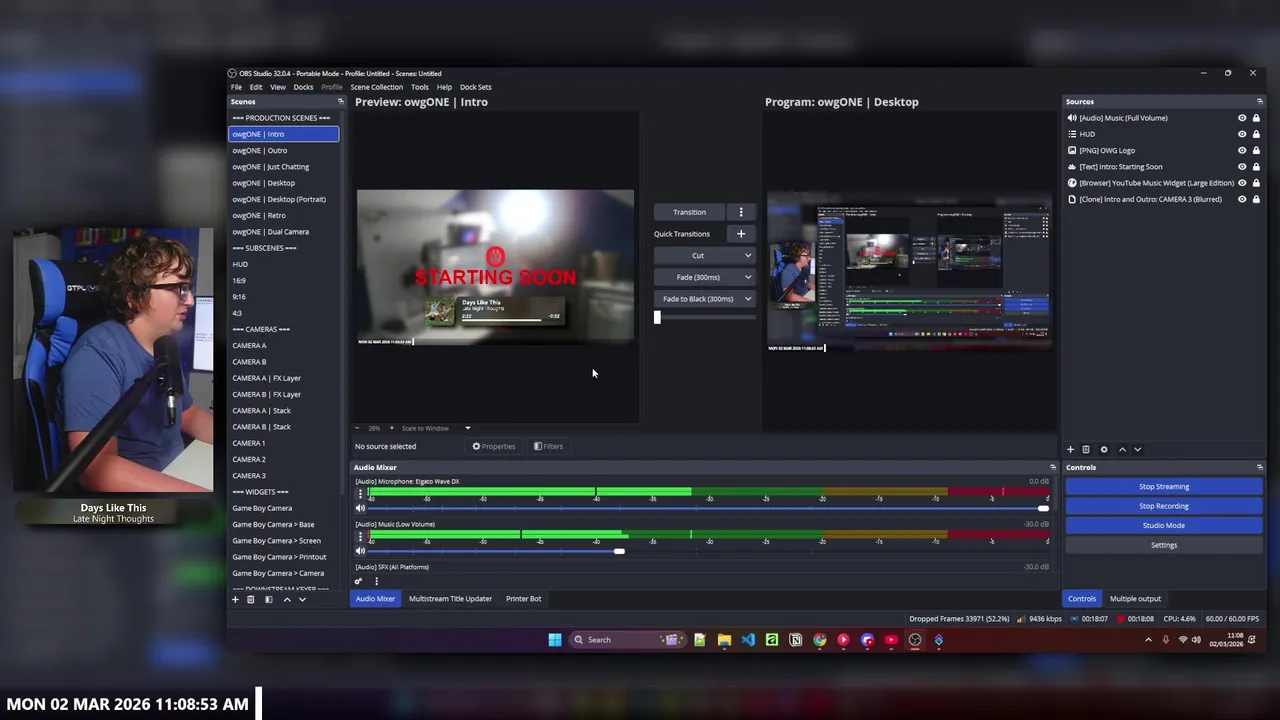
Task: Open Notion from taskbar
Action: 796,640
